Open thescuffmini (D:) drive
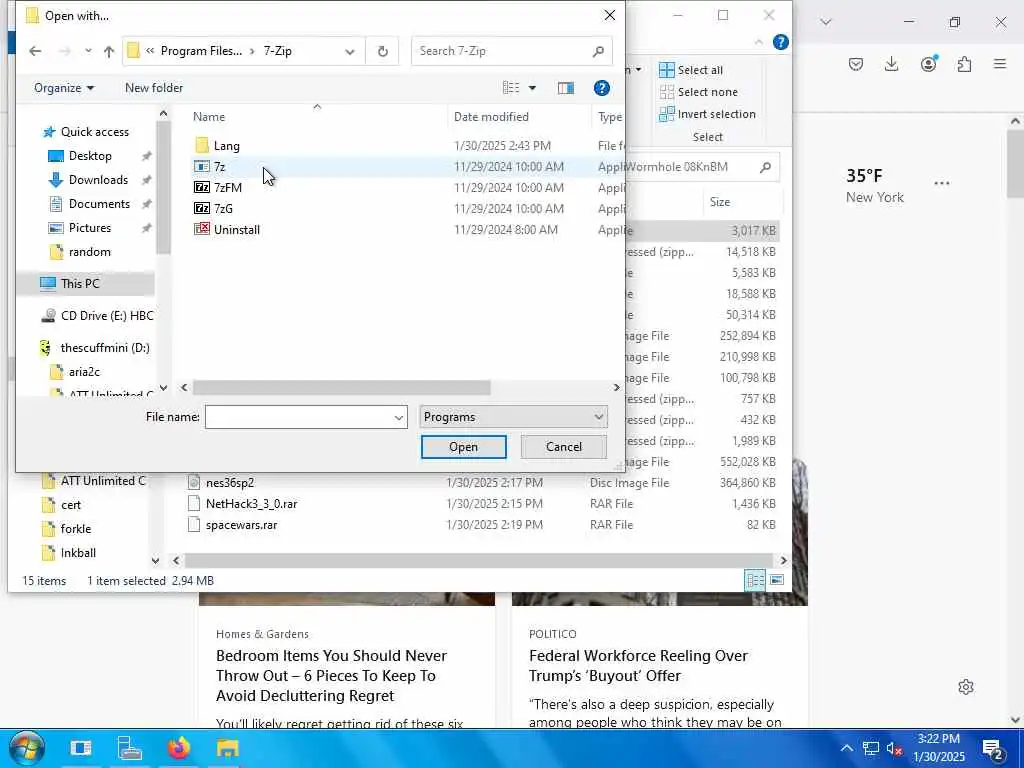1024x768 pixels. (95, 347)
